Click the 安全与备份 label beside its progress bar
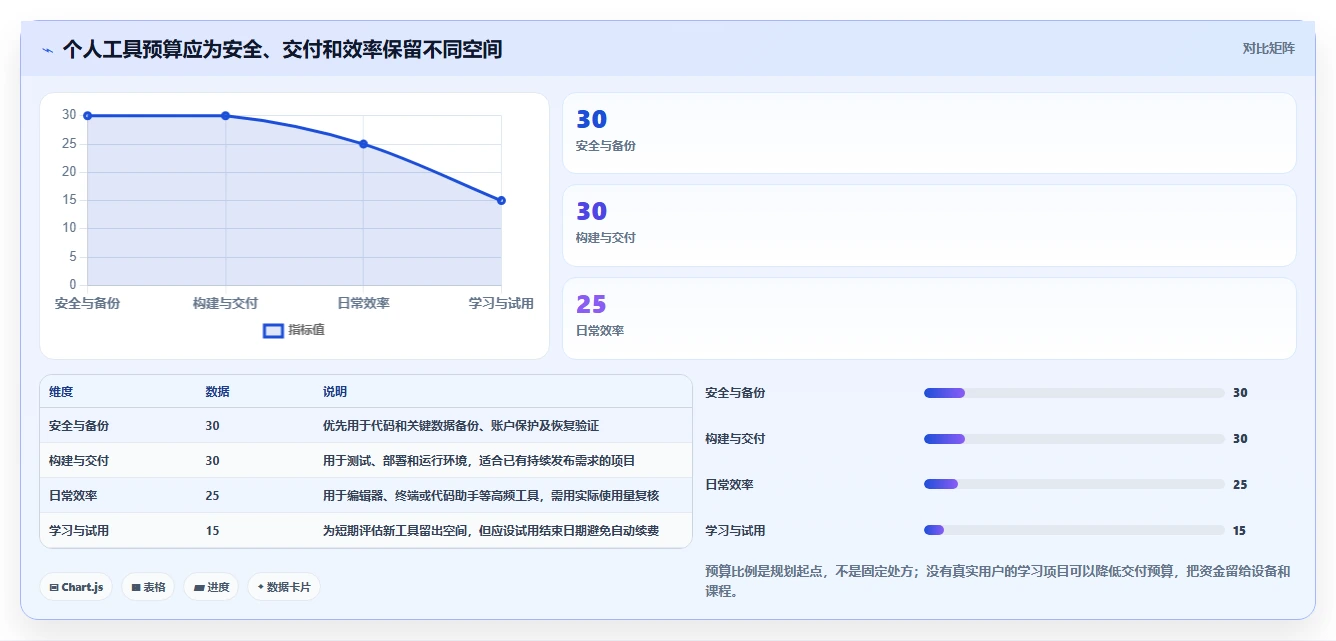 click(x=735, y=393)
